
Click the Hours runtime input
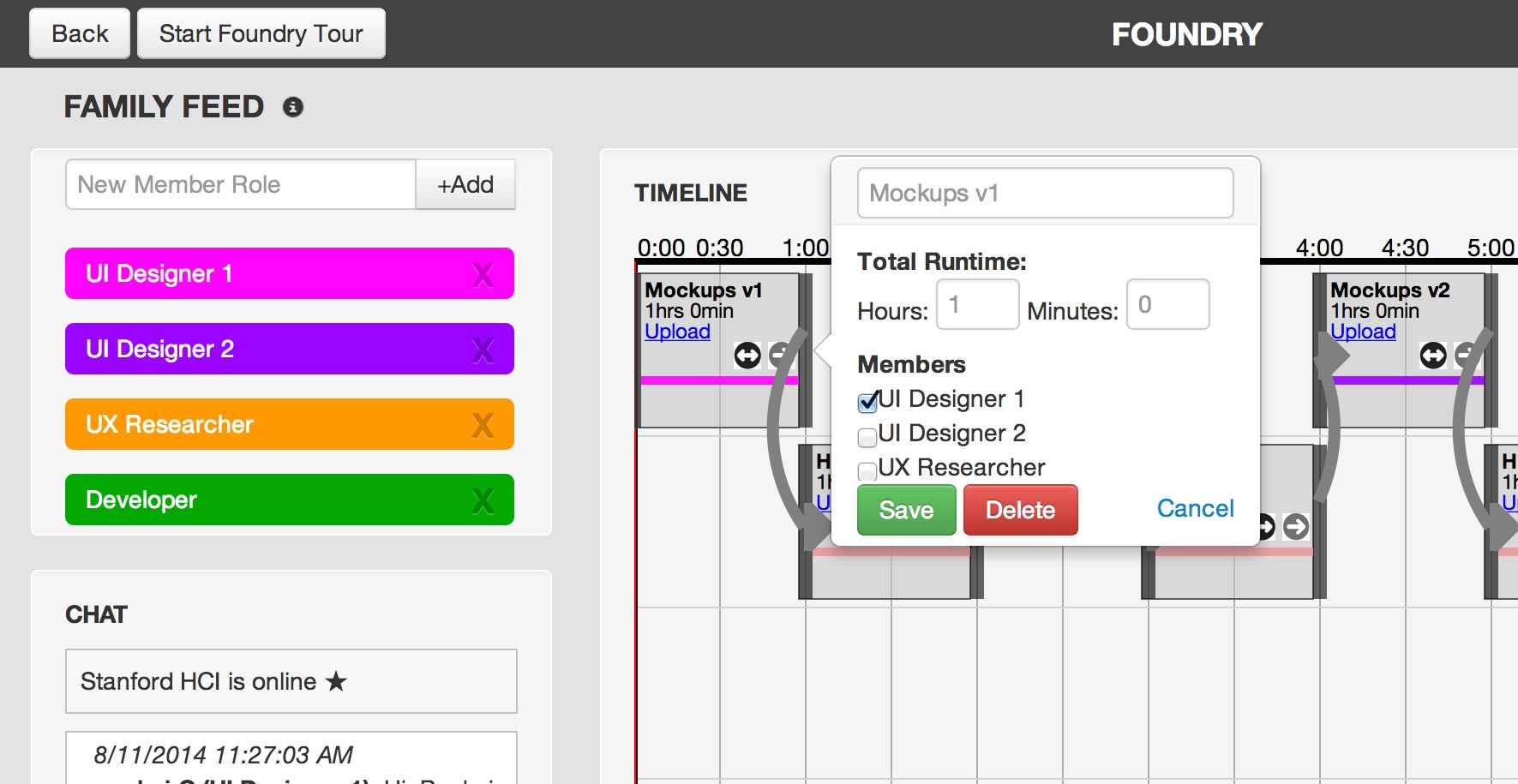977,304
